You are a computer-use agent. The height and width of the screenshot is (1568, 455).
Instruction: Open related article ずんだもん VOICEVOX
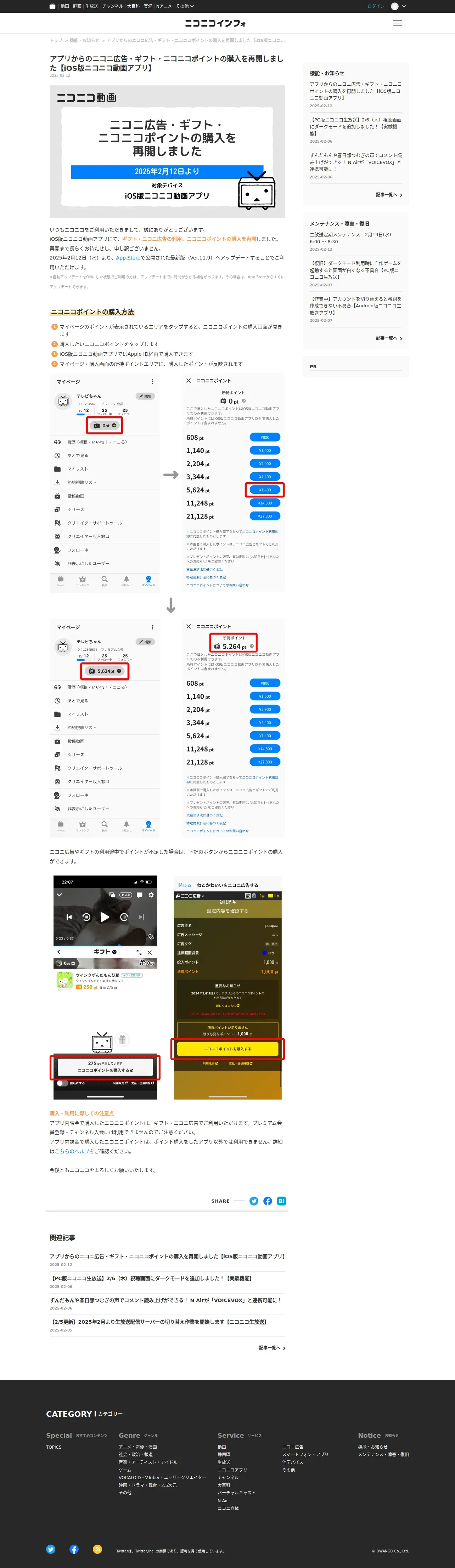click(x=166, y=1300)
